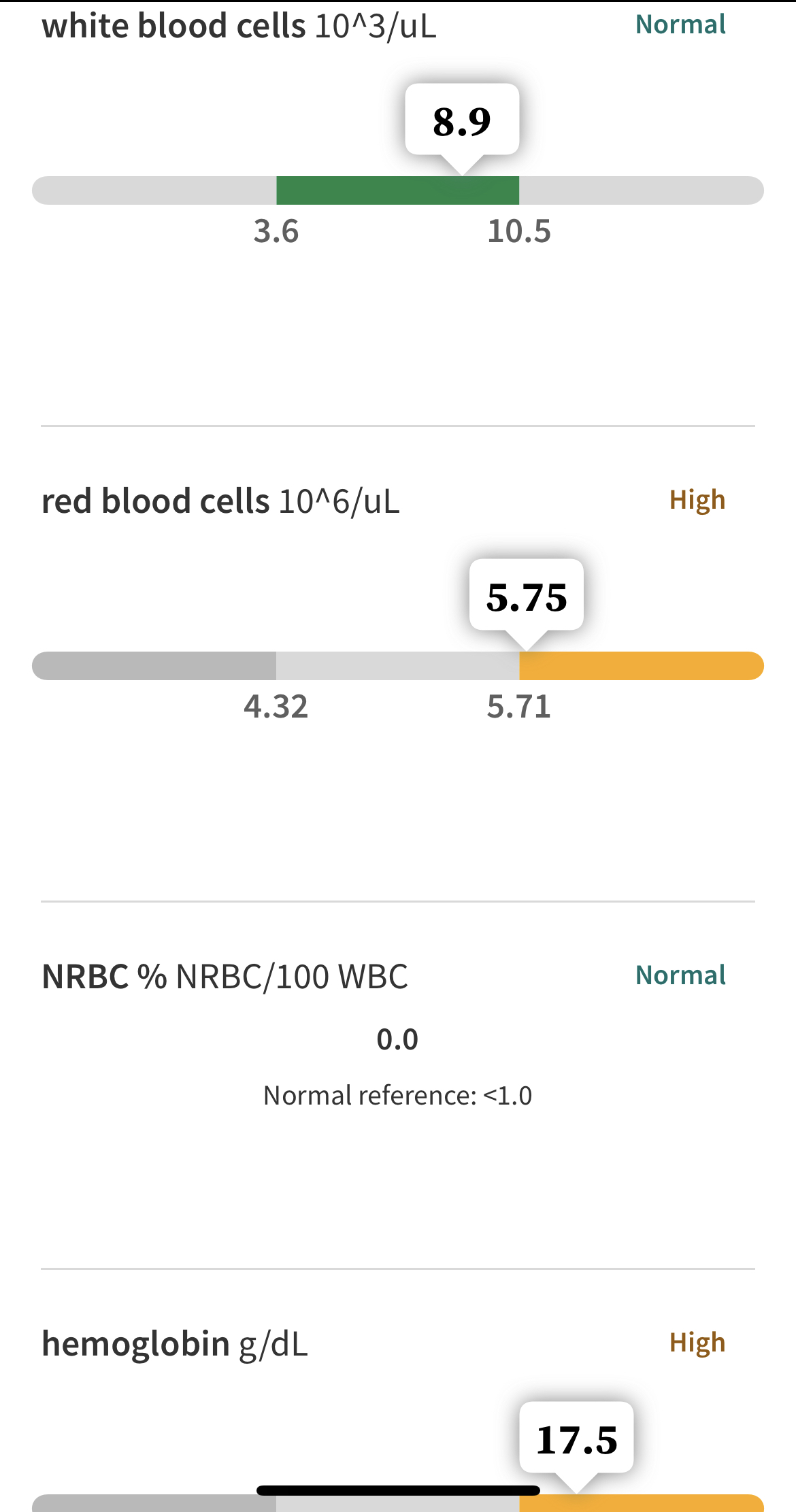This screenshot has height=1512, width=796.
Task: Tap the 8.9 white blood cells value bubble
Action: [x=462, y=121]
